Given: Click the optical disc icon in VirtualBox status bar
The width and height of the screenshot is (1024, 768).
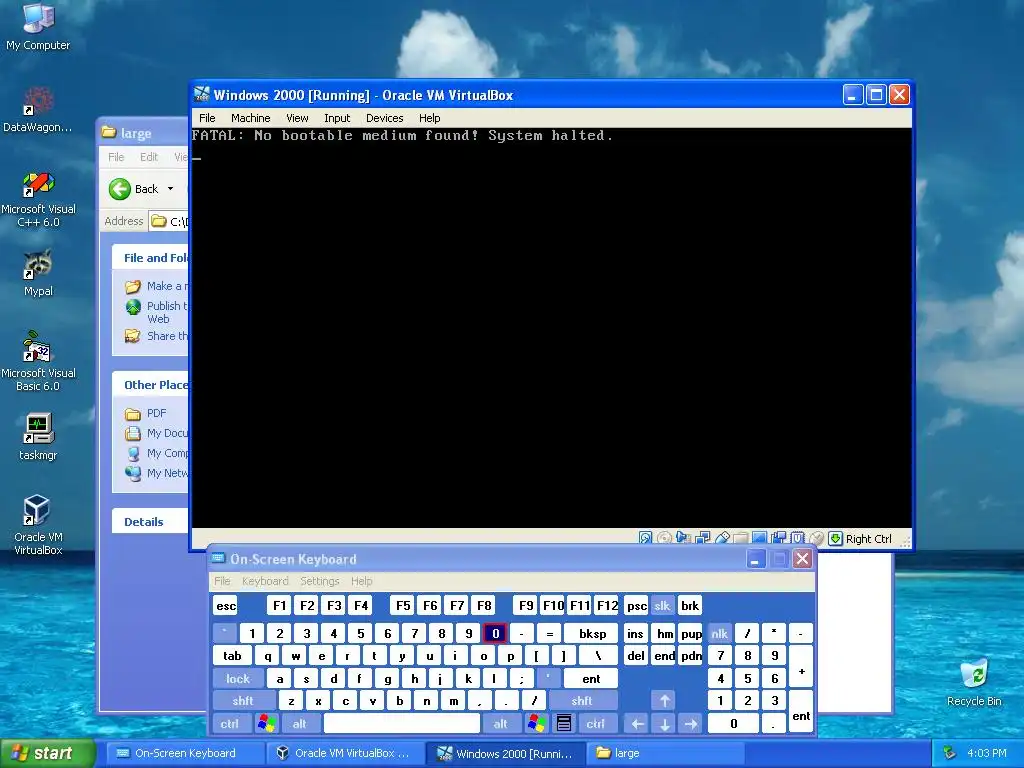Looking at the screenshot, I should click(x=664, y=537).
